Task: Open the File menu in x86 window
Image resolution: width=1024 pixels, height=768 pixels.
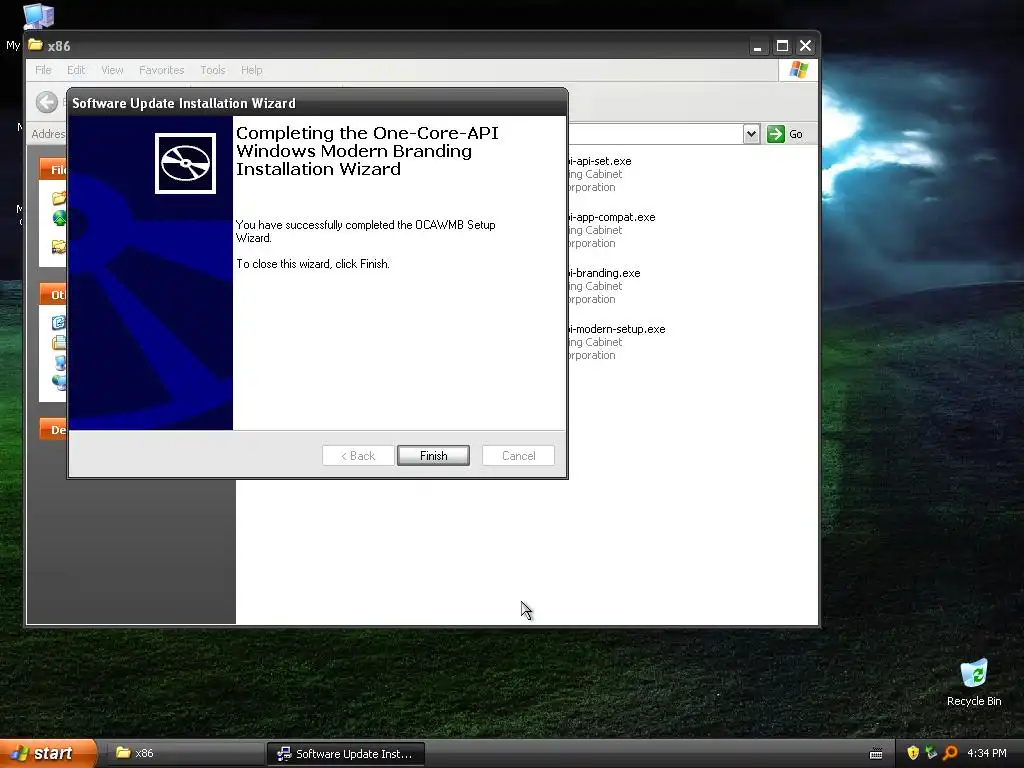Action: [x=43, y=70]
